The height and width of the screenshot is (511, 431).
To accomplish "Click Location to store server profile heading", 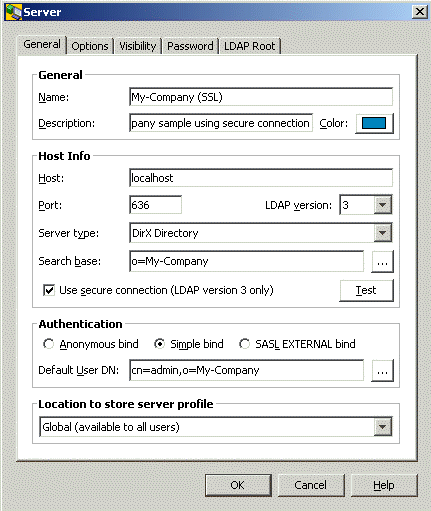I will (x=126, y=404).
